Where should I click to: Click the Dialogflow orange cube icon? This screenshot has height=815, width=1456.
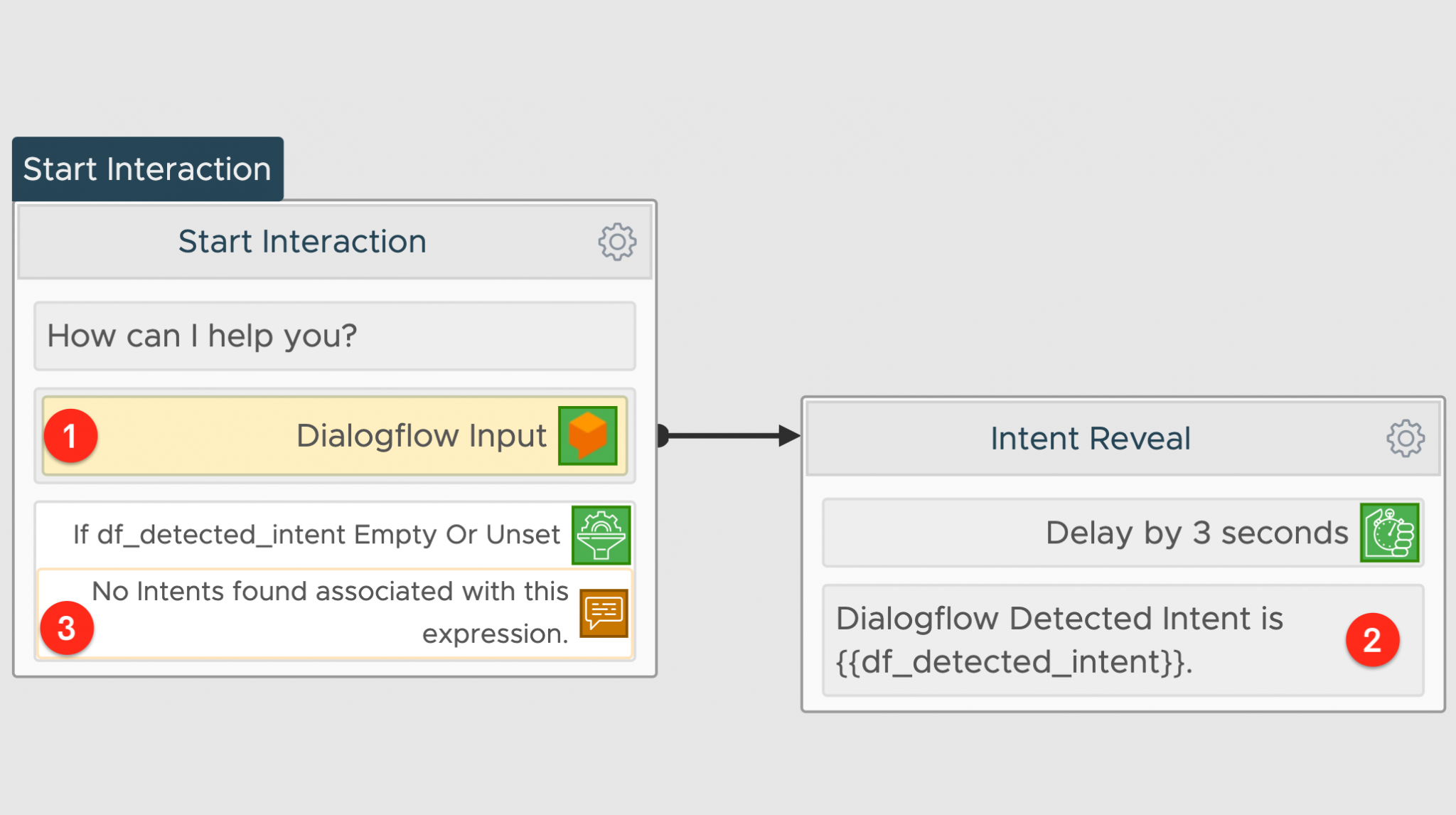point(587,436)
